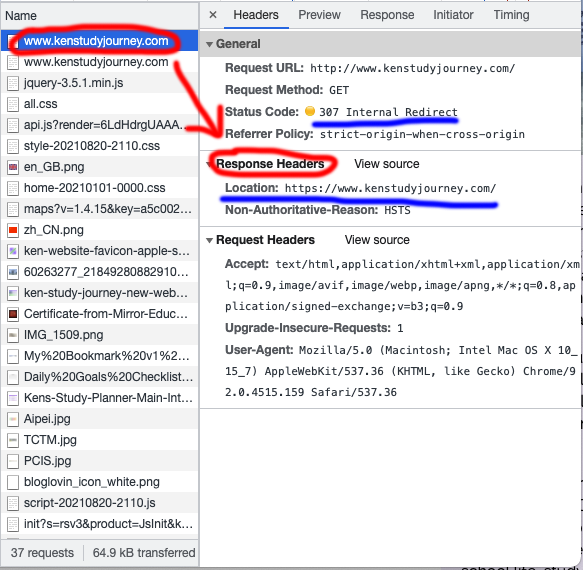Switch to the Response tab

point(387,15)
